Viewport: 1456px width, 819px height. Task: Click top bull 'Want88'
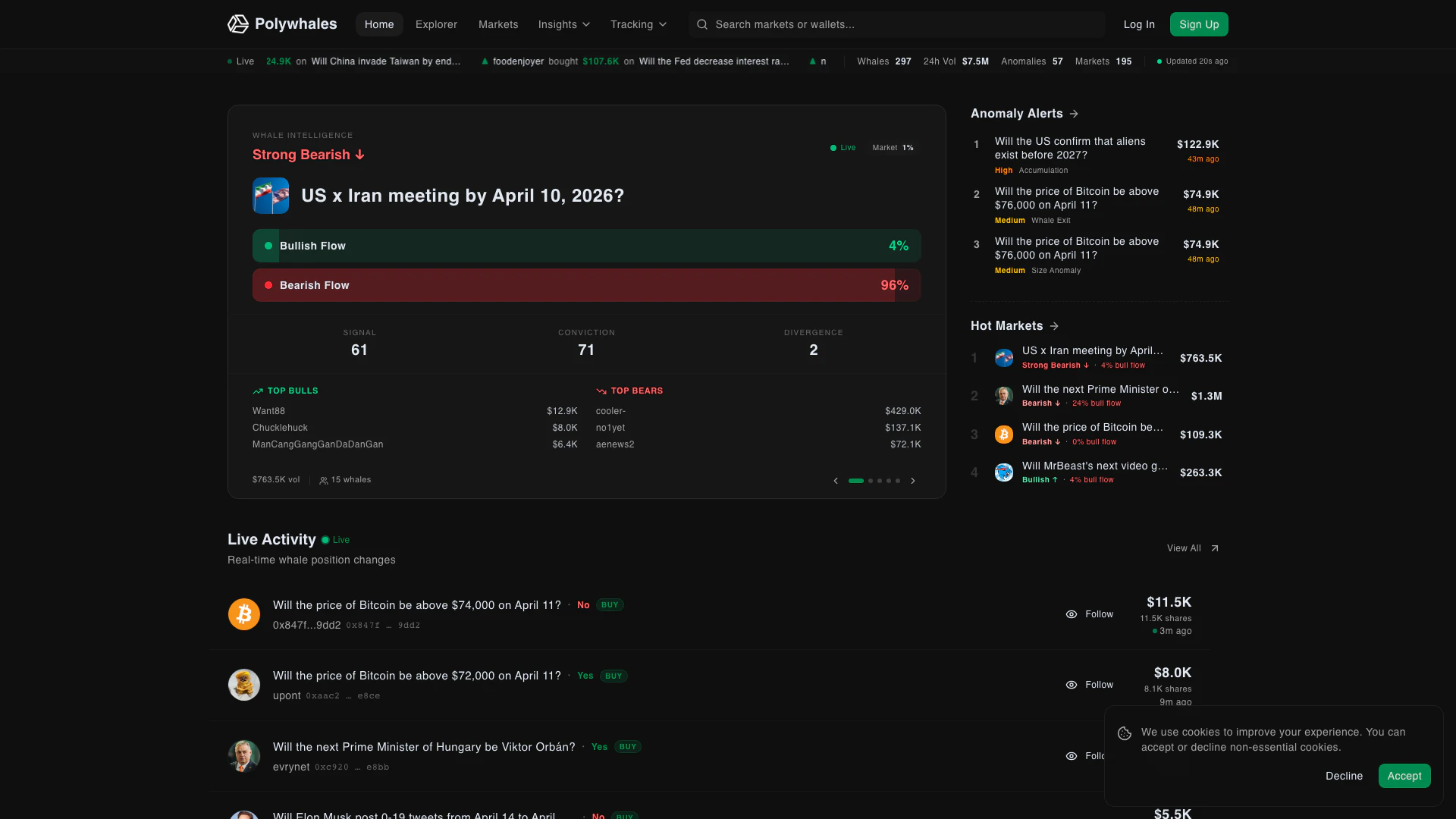268,411
